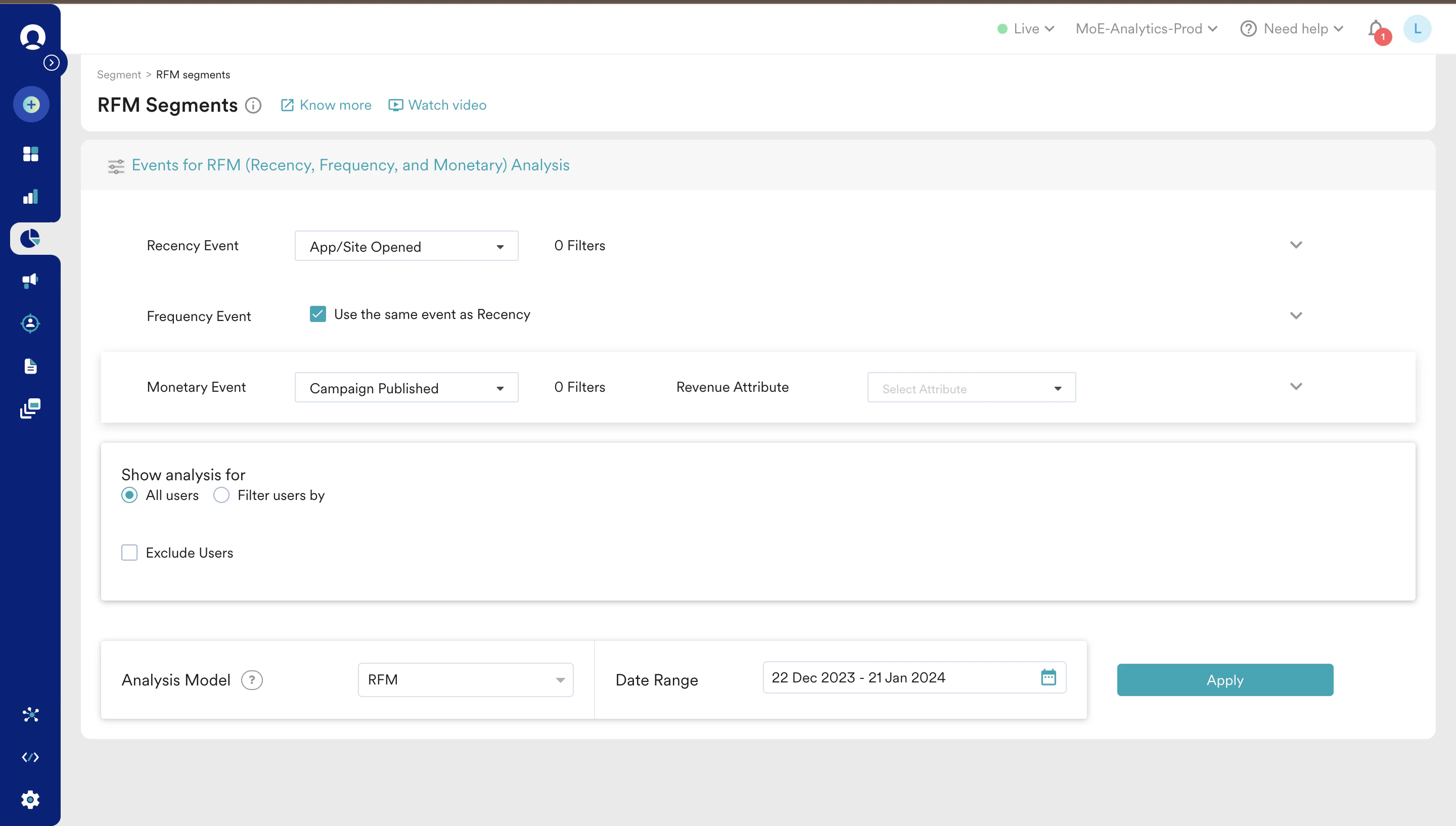Image resolution: width=1456 pixels, height=826 pixels.
Task: Open the bar chart analytics icon
Action: (31, 197)
